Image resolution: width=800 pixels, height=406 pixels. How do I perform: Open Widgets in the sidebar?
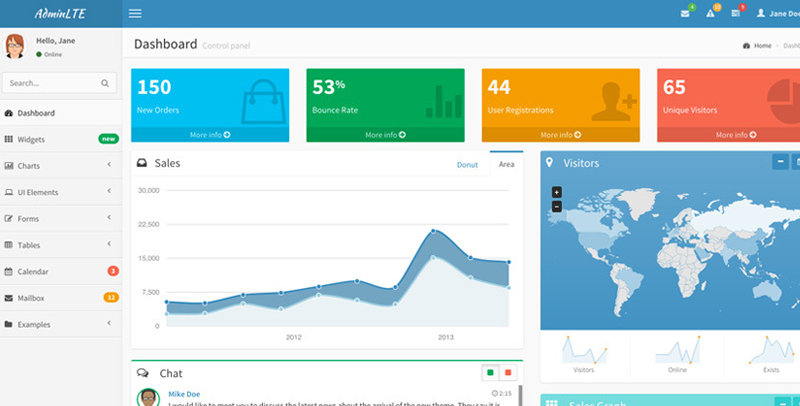[61, 139]
